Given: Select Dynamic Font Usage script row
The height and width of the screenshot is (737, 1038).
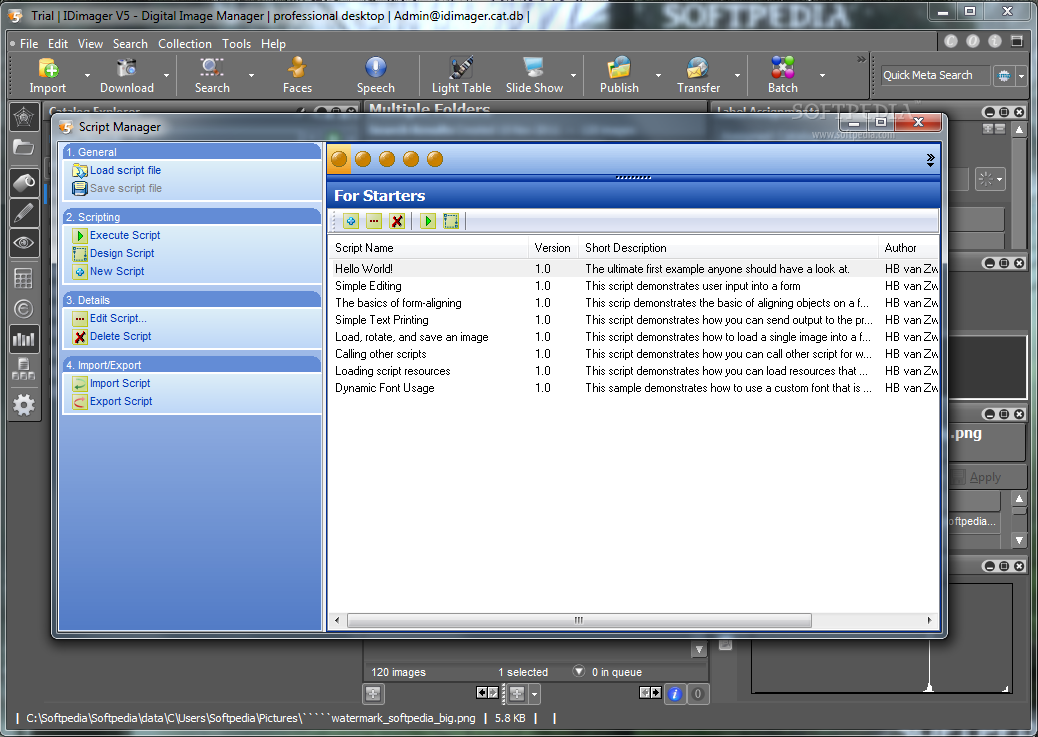Looking at the screenshot, I should pos(634,387).
